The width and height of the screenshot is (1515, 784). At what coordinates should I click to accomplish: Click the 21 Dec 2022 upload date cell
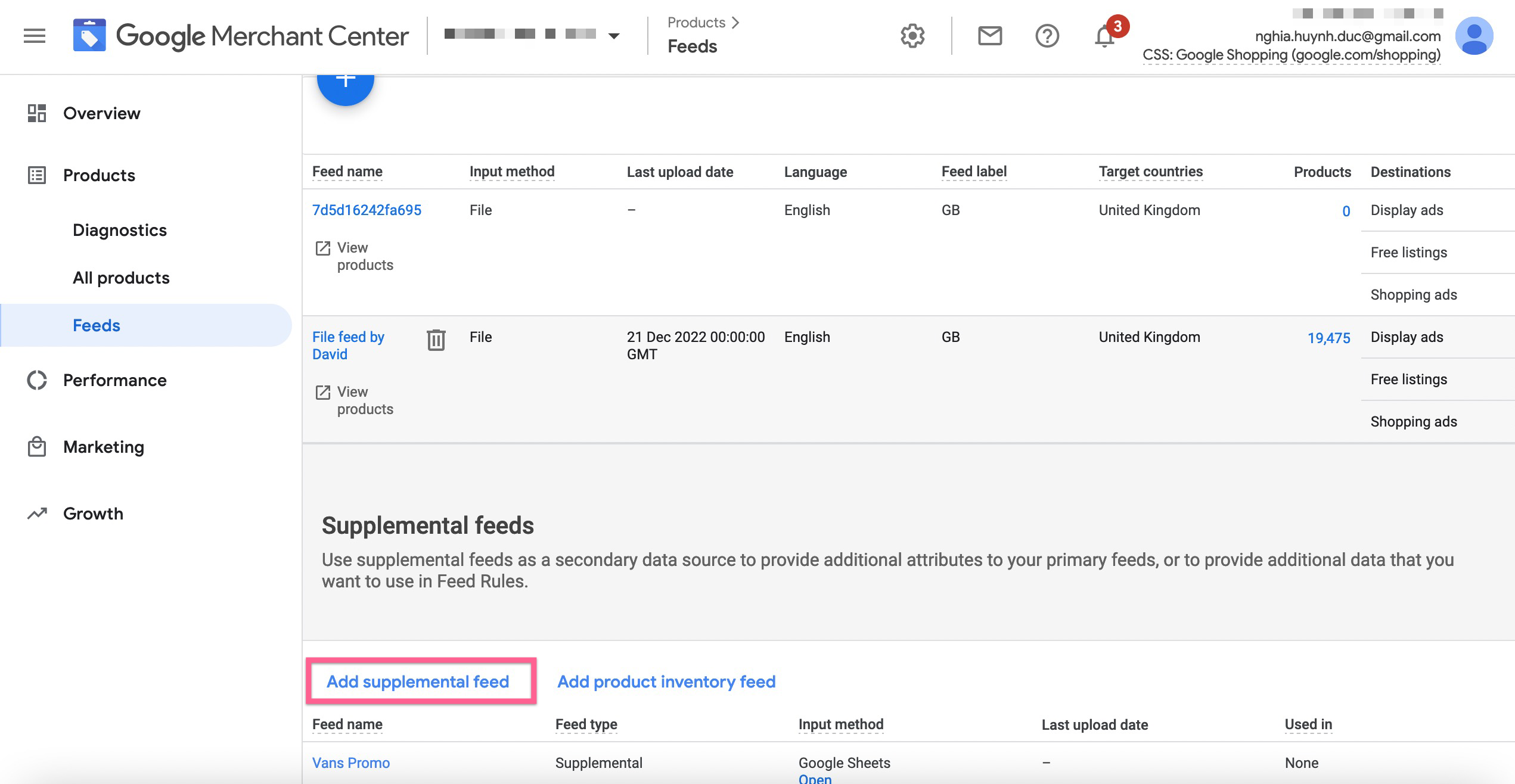coord(696,346)
